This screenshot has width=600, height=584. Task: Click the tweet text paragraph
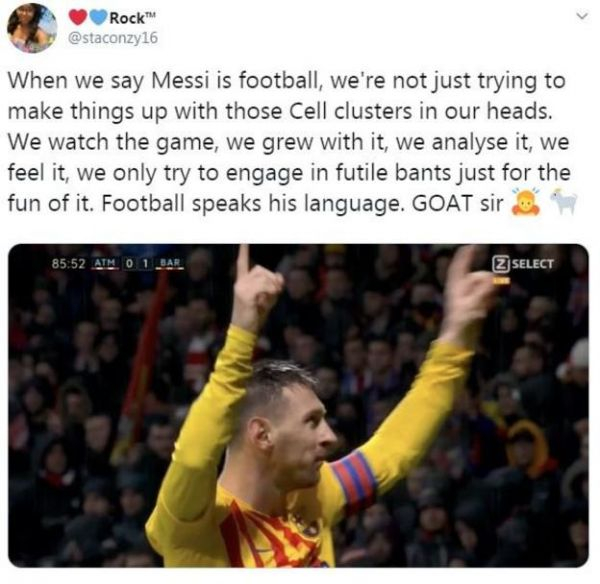click(290, 142)
